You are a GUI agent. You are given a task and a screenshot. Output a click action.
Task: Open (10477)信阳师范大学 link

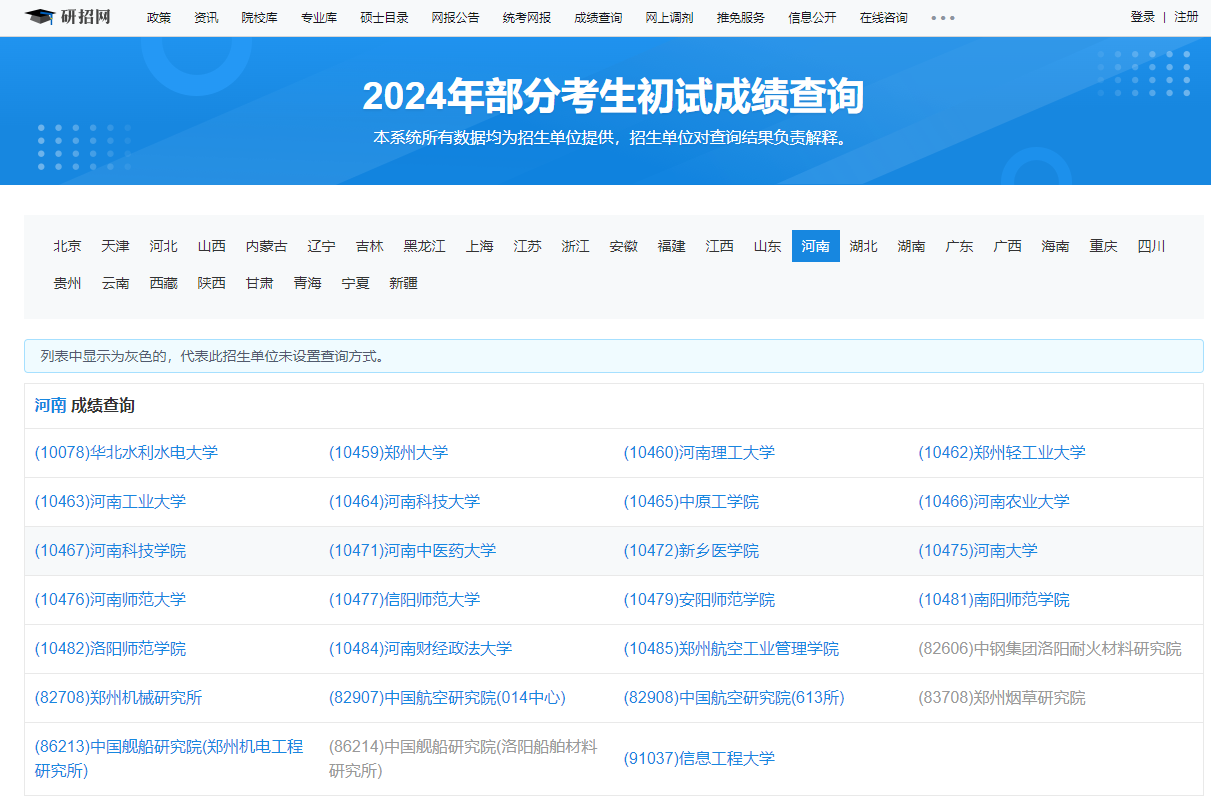click(x=405, y=599)
